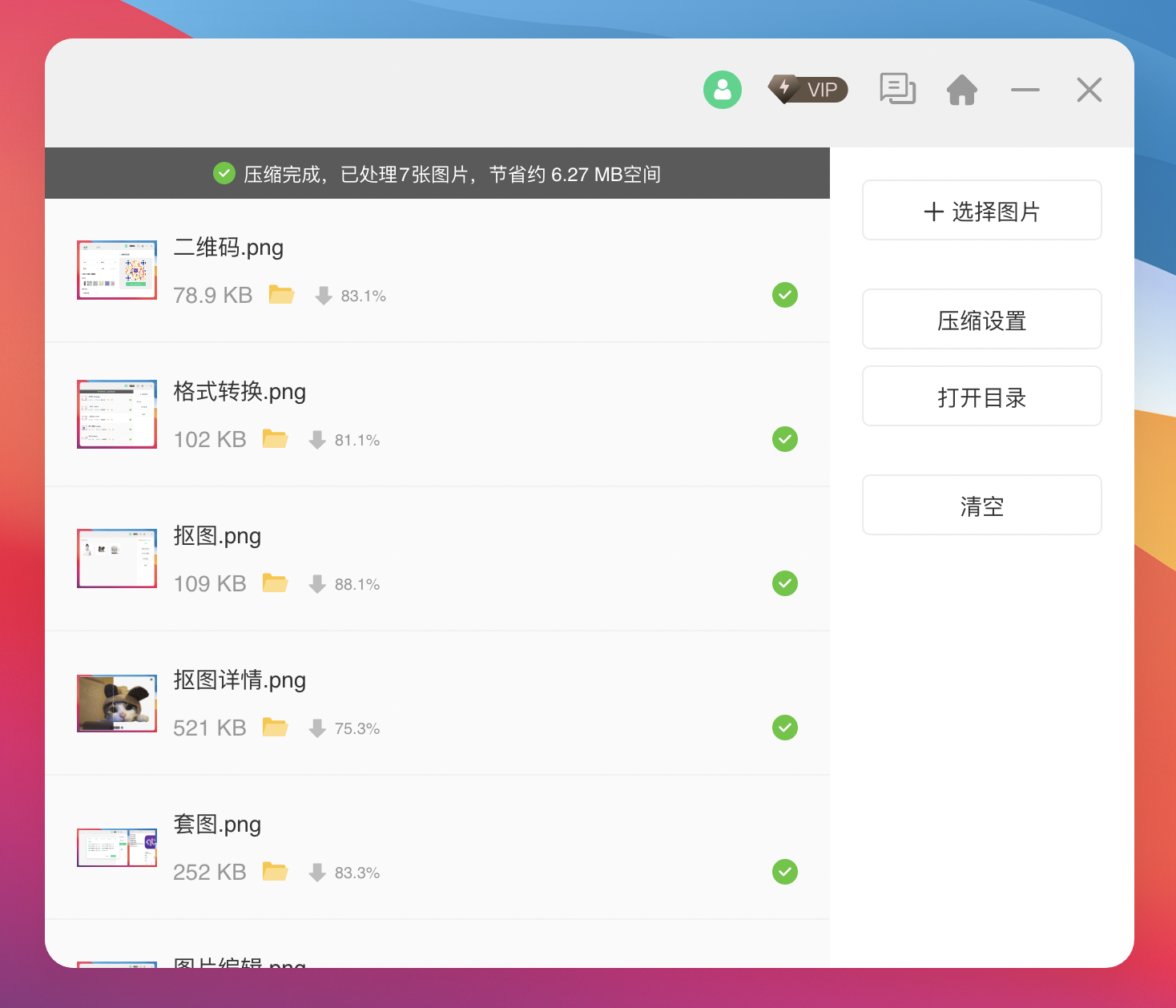Viewport: 1176px width, 1008px height.
Task: Click the 套图.png preview thumbnail
Action: pos(117,847)
